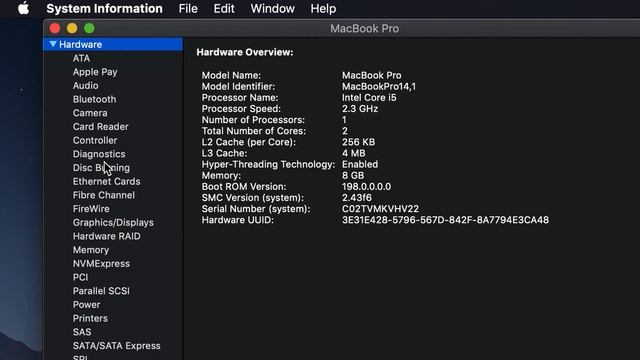Close the MacBook Pro window
This screenshot has width=640, height=360.
(x=55, y=28)
